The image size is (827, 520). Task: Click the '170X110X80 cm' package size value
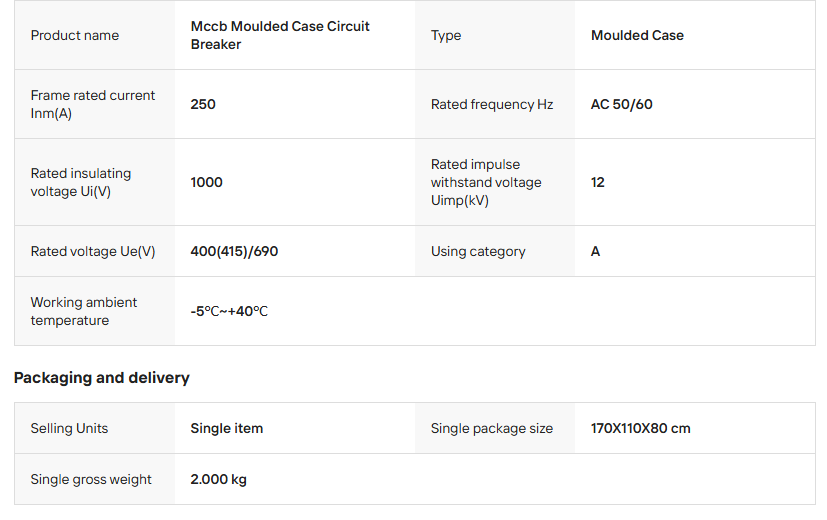click(640, 428)
